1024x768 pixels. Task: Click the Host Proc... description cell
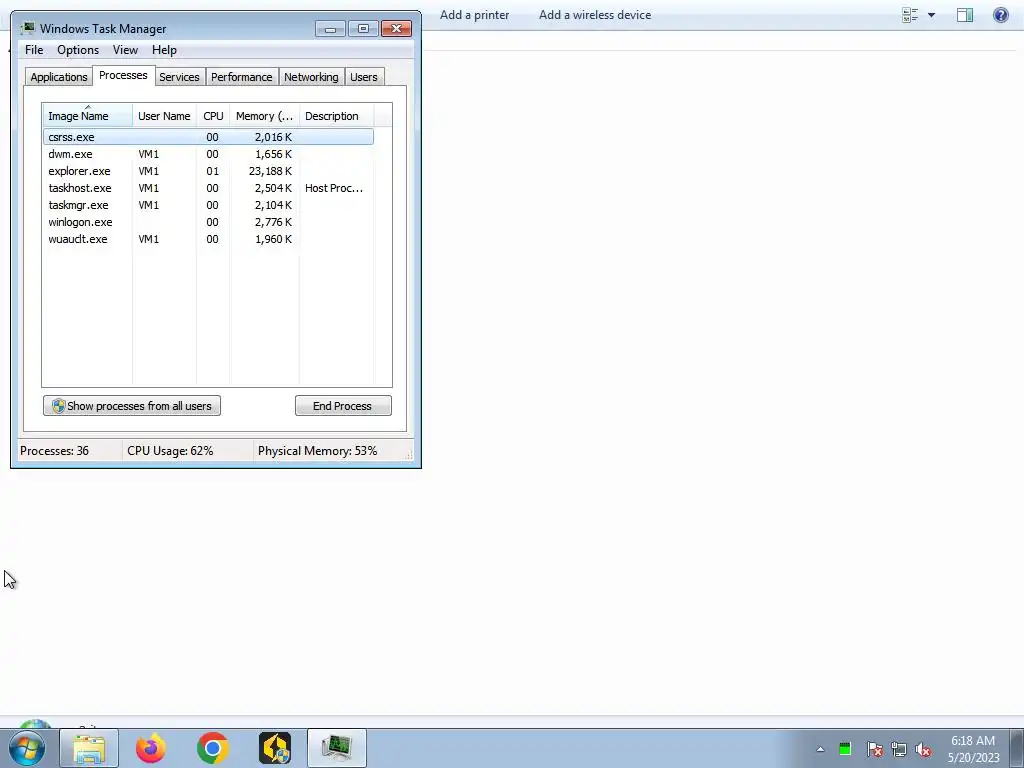pos(334,188)
